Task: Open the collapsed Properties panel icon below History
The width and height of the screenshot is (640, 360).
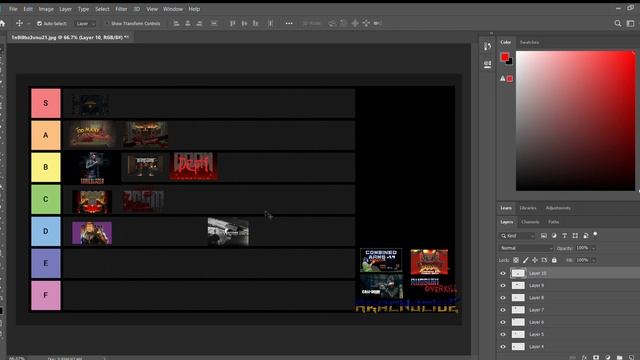Action: click(x=487, y=64)
